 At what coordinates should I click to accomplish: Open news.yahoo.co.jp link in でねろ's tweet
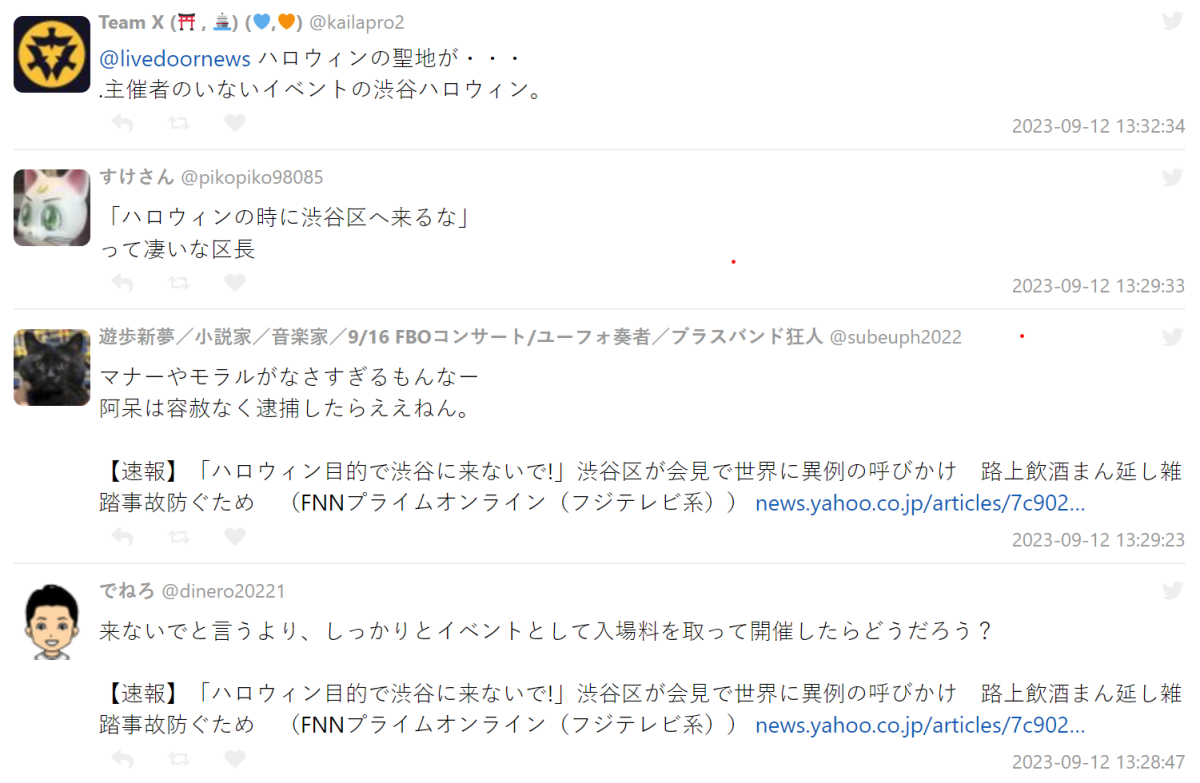pos(920,725)
